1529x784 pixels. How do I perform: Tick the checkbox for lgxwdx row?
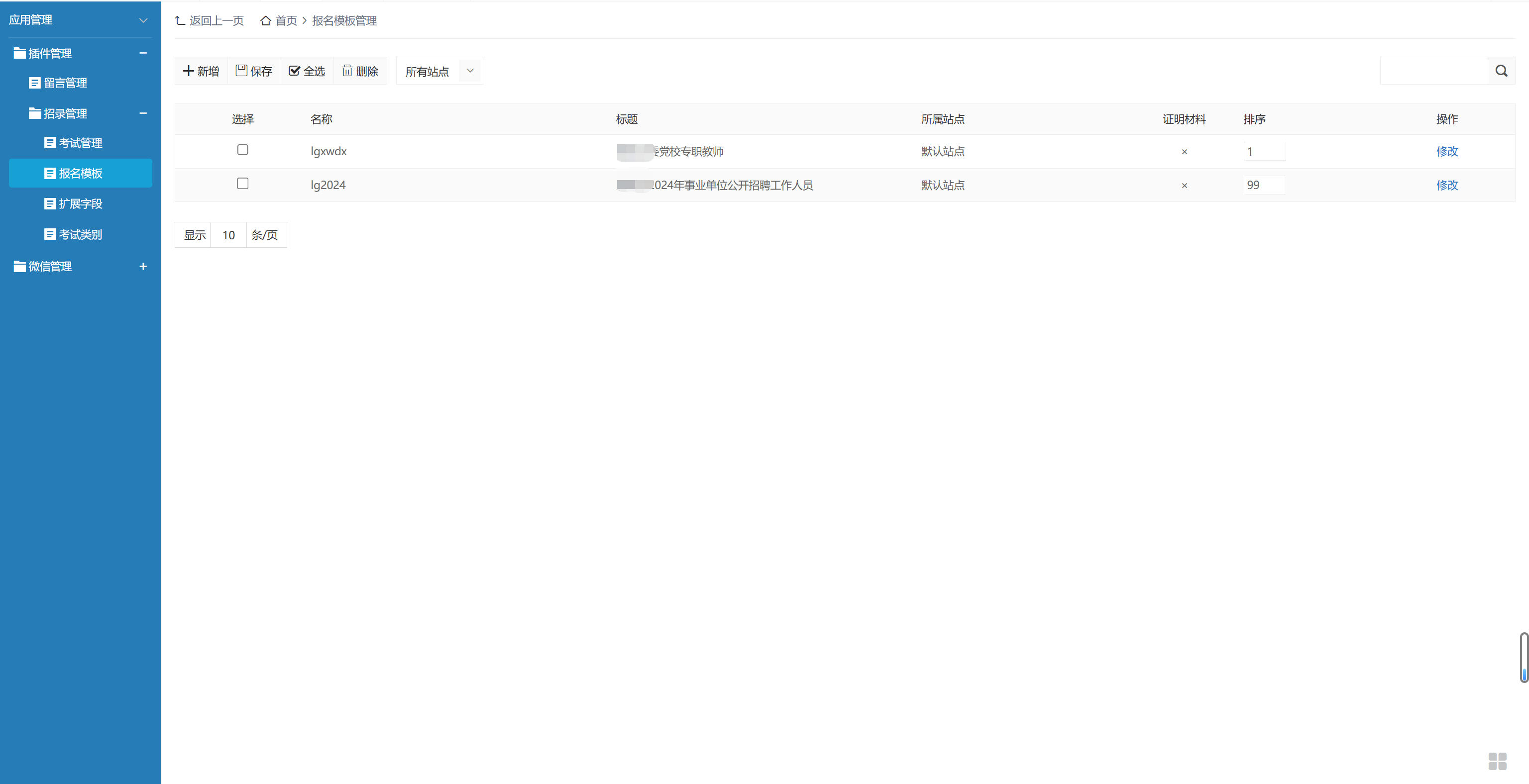(x=242, y=149)
